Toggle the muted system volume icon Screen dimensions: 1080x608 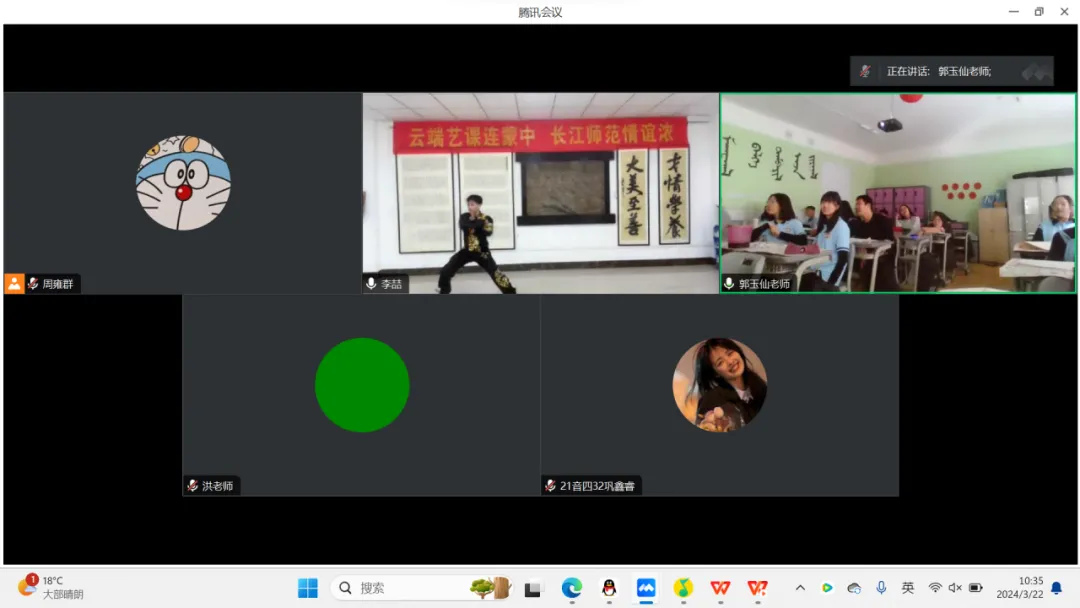click(955, 588)
